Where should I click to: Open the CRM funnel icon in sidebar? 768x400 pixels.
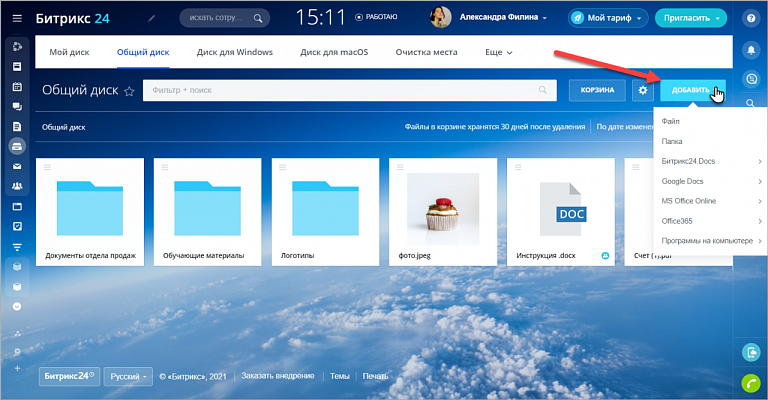click(x=17, y=247)
